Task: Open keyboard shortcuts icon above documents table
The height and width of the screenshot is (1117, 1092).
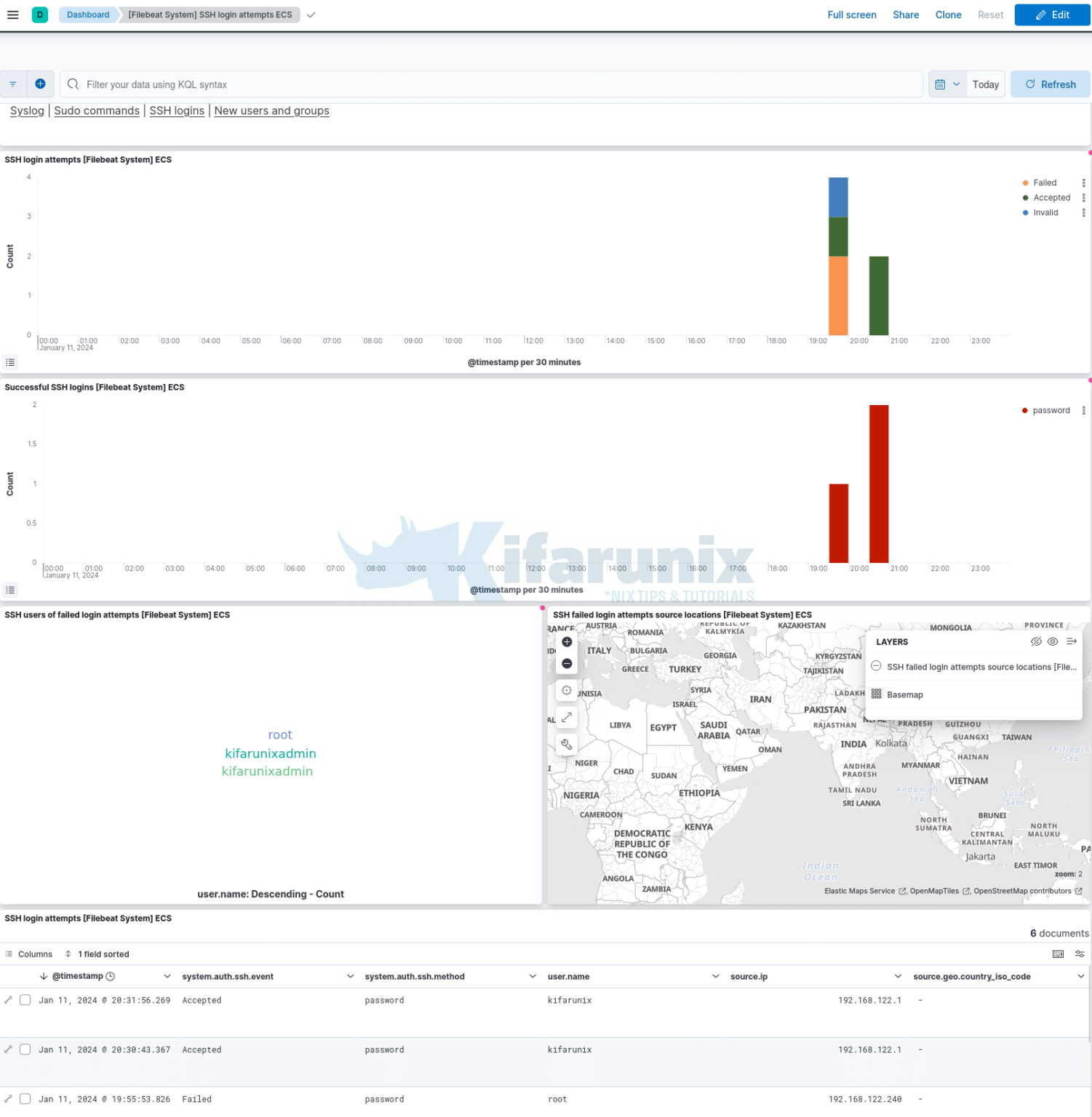Action: [x=1059, y=953]
